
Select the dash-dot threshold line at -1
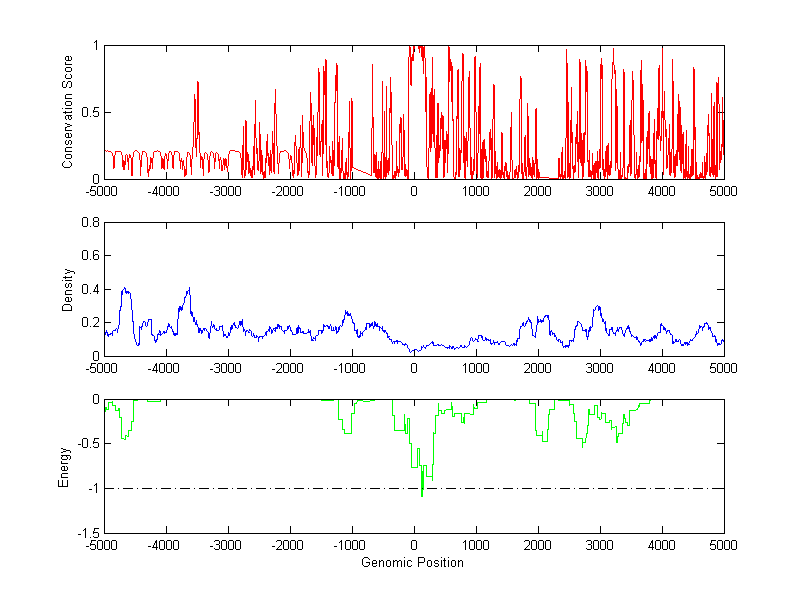[600, 488]
